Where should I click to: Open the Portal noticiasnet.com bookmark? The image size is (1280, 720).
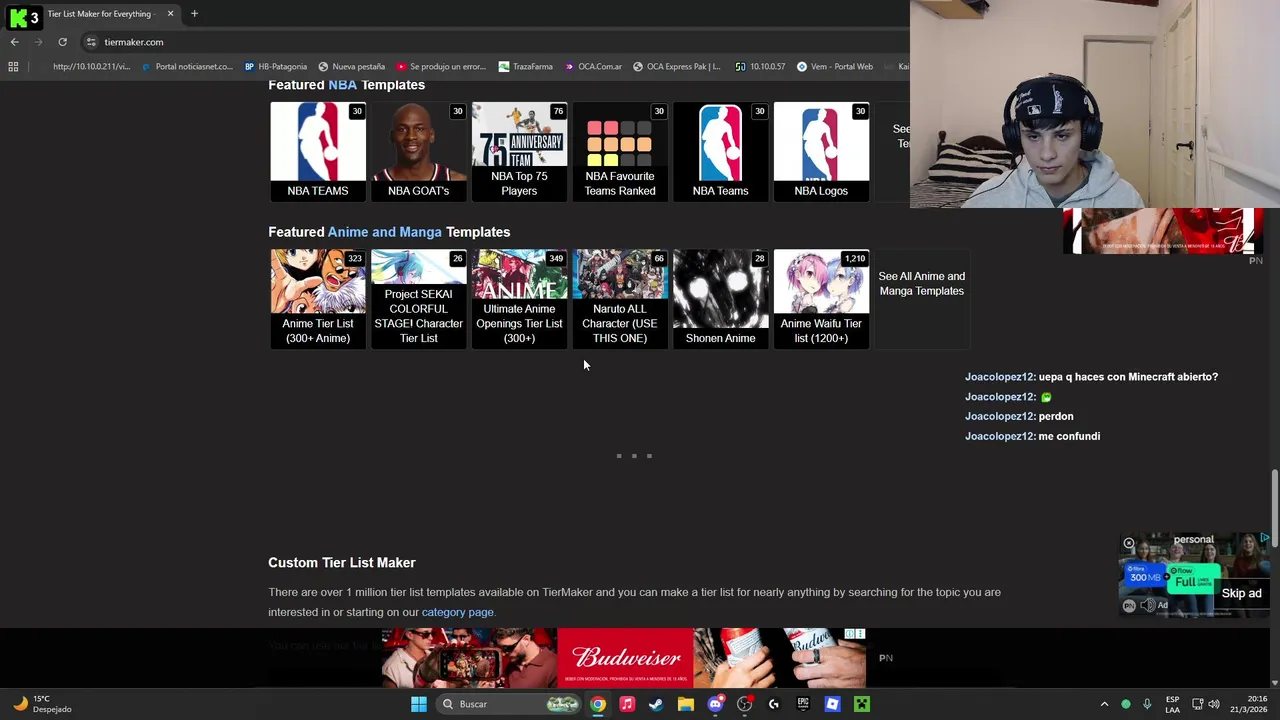187,67
